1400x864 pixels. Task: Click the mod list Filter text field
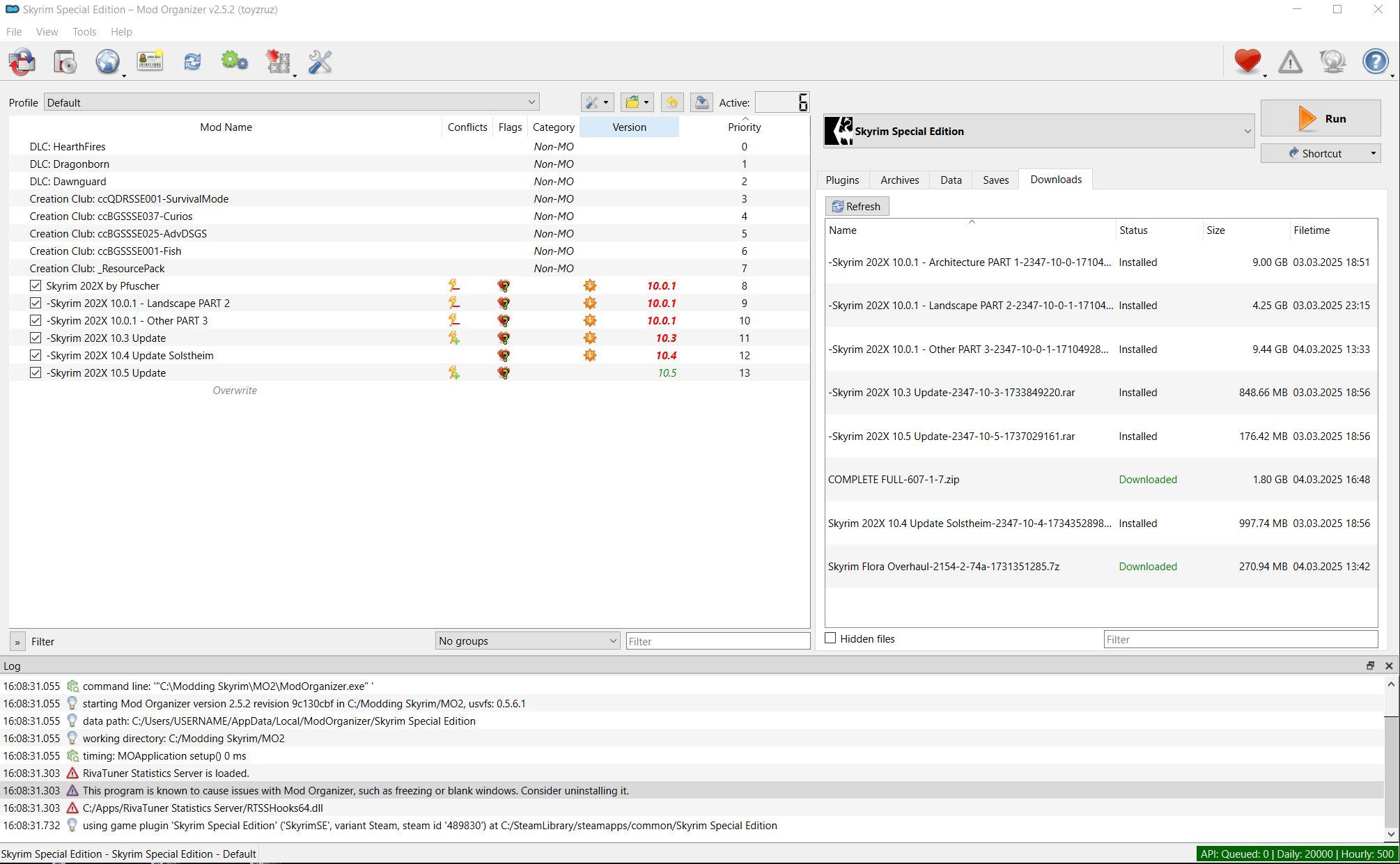[717, 641]
